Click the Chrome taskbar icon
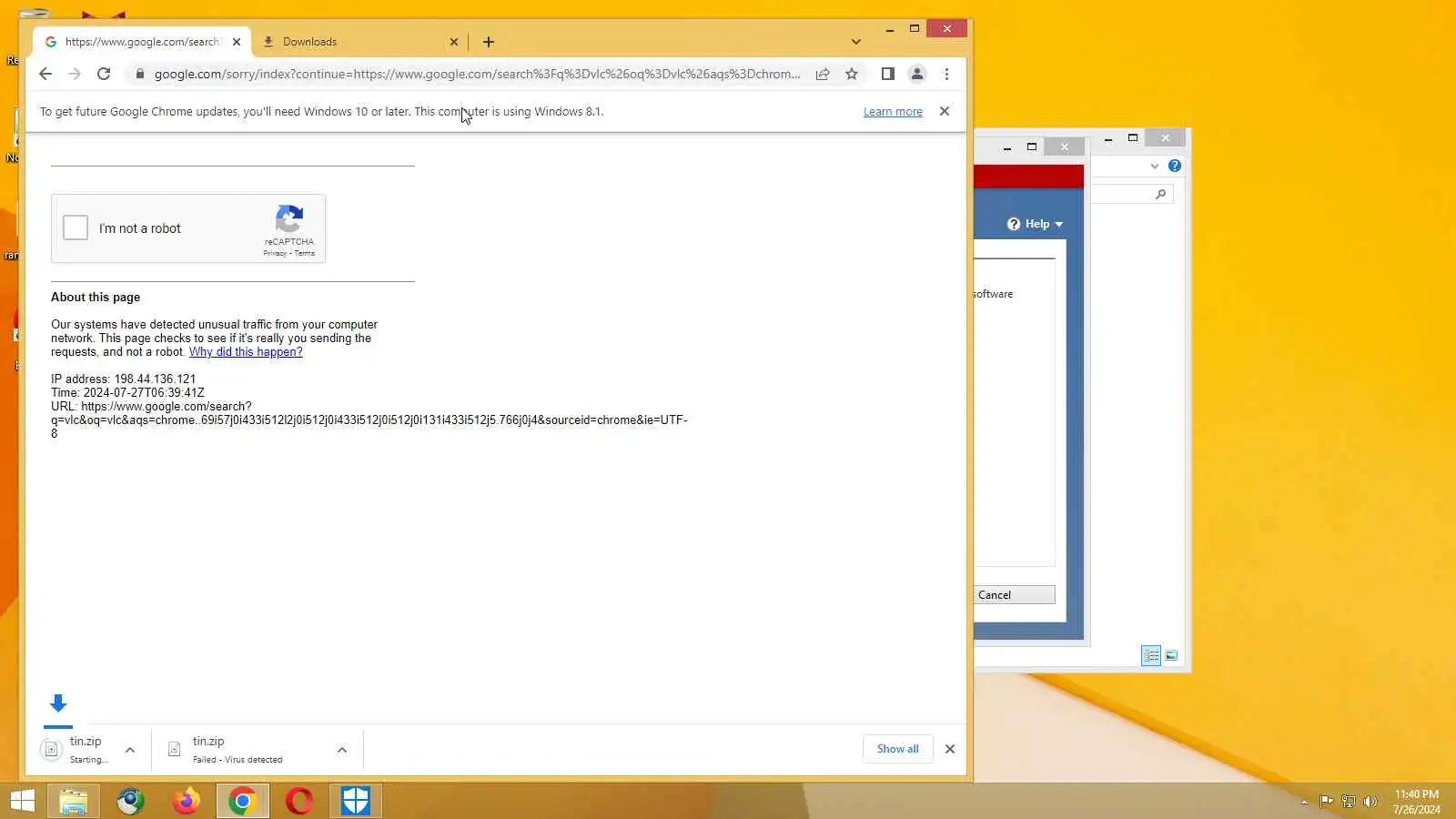Image resolution: width=1456 pixels, height=819 pixels. pyautogui.click(x=243, y=801)
